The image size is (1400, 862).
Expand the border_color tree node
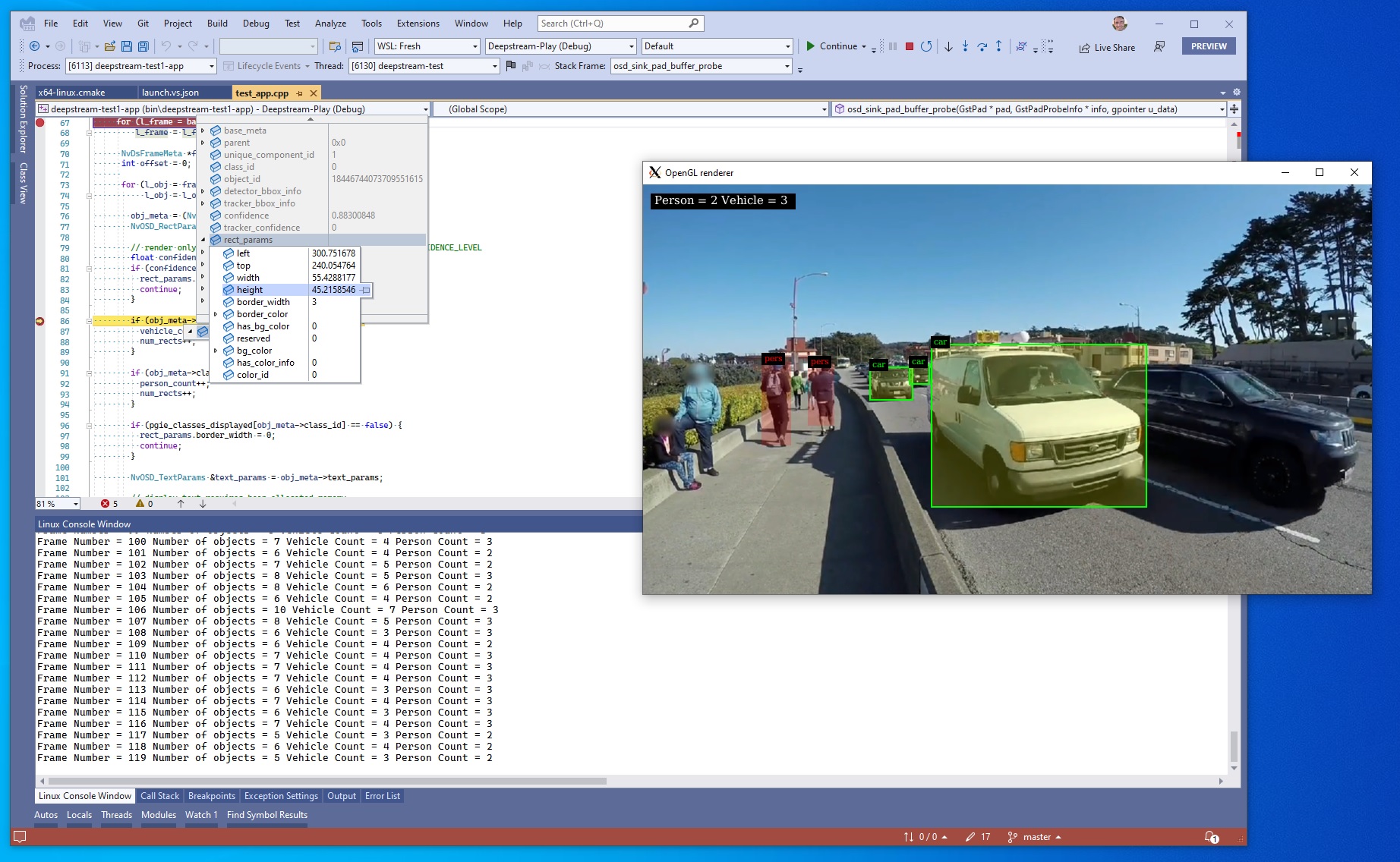tap(216, 314)
